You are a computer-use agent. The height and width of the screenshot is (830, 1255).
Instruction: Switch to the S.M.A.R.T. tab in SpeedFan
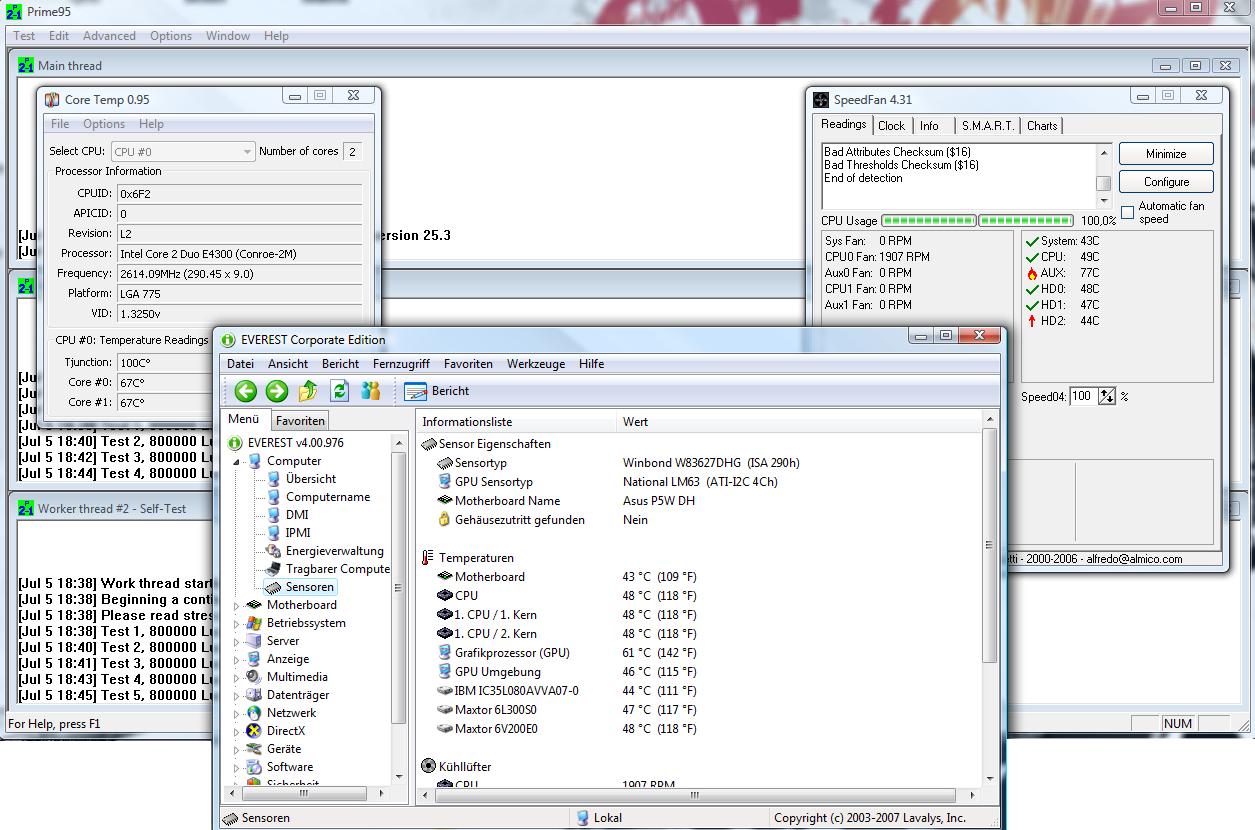(x=988, y=126)
